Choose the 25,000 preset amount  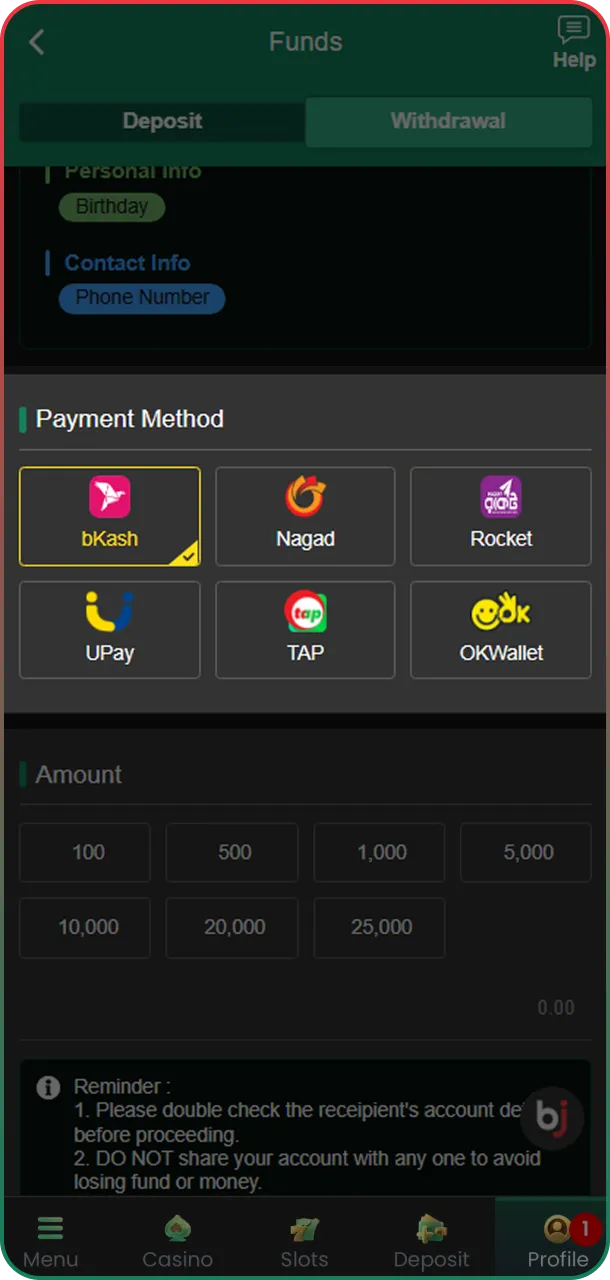coord(378,927)
